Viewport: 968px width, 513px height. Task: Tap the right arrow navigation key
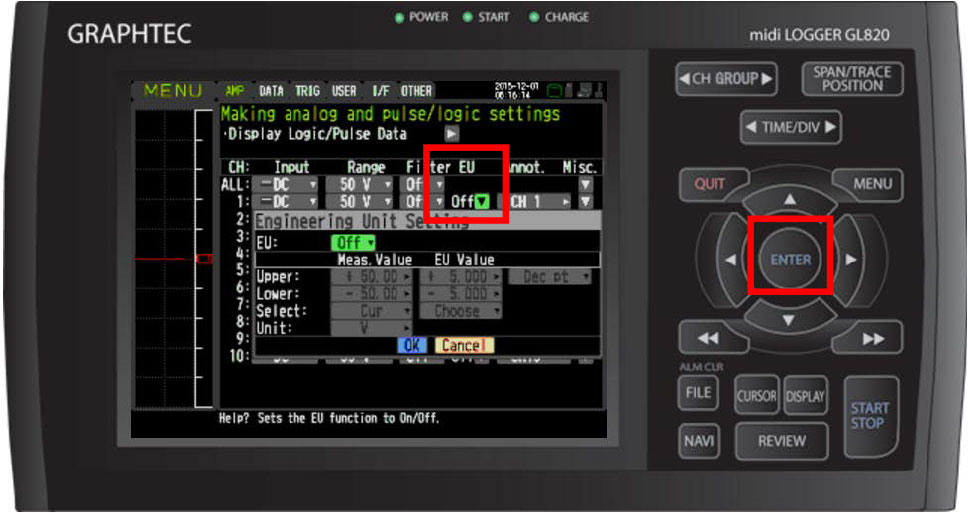click(x=851, y=260)
